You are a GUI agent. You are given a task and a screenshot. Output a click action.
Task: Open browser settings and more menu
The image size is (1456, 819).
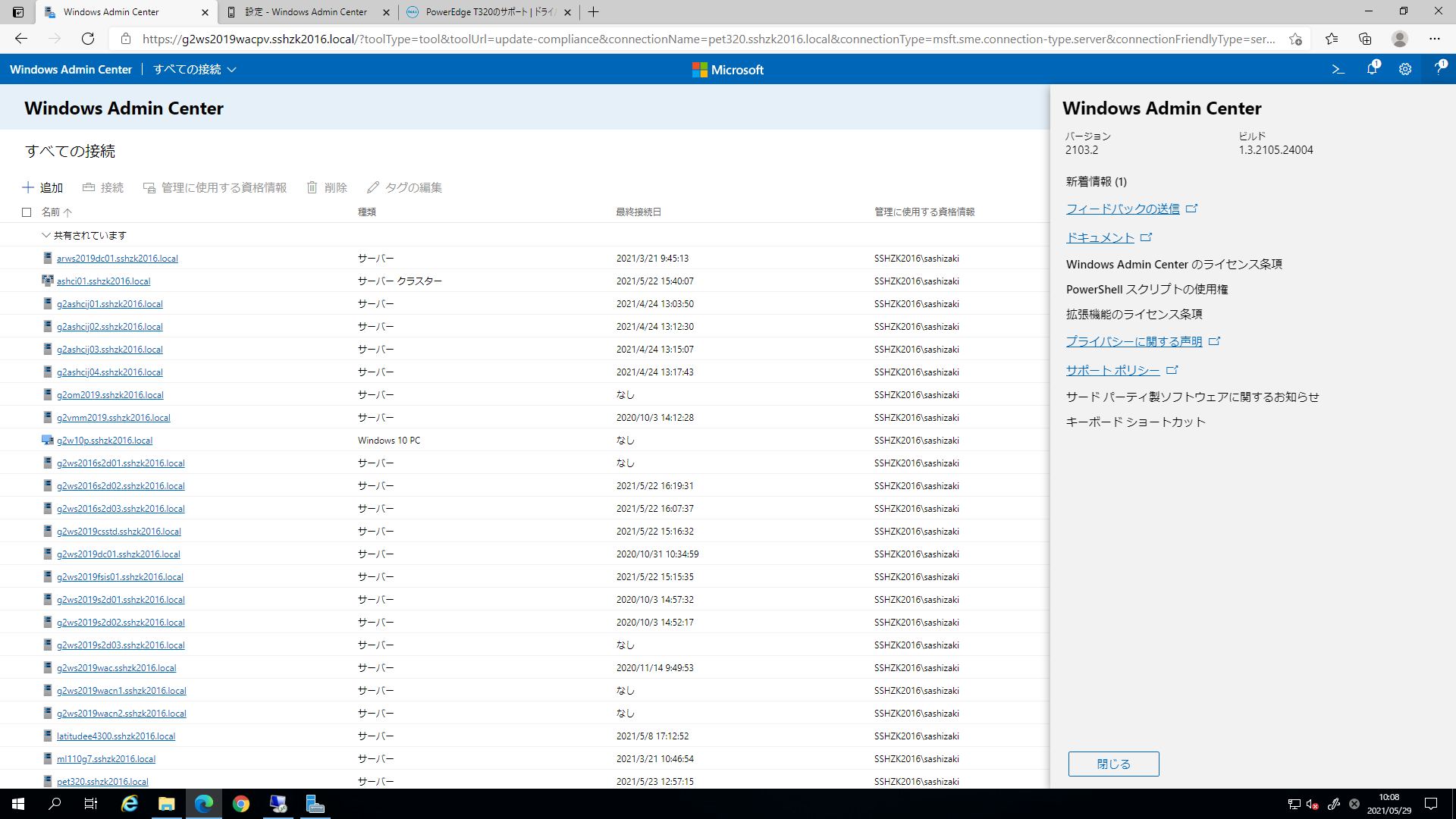point(1434,39)
